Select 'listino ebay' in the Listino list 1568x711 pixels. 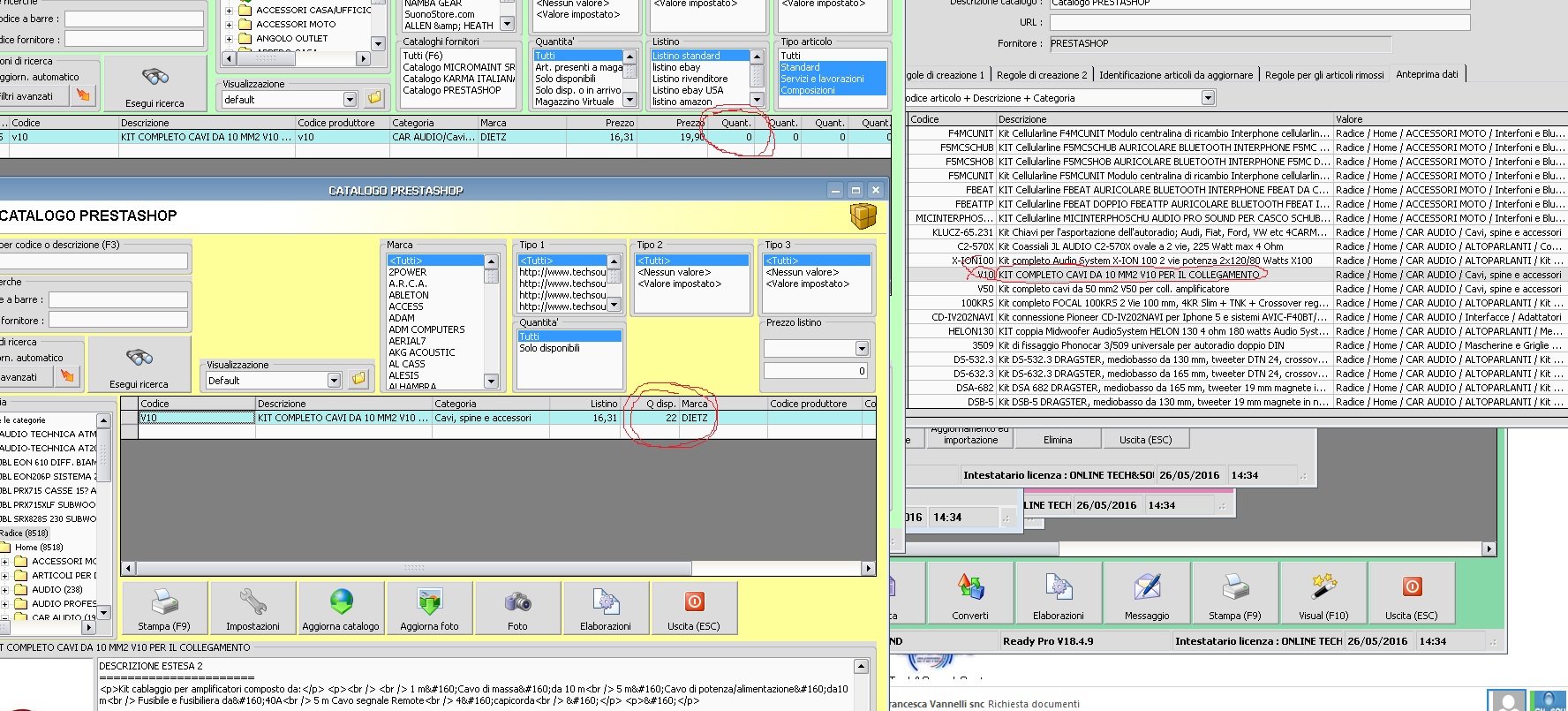(x=676, y=67)
